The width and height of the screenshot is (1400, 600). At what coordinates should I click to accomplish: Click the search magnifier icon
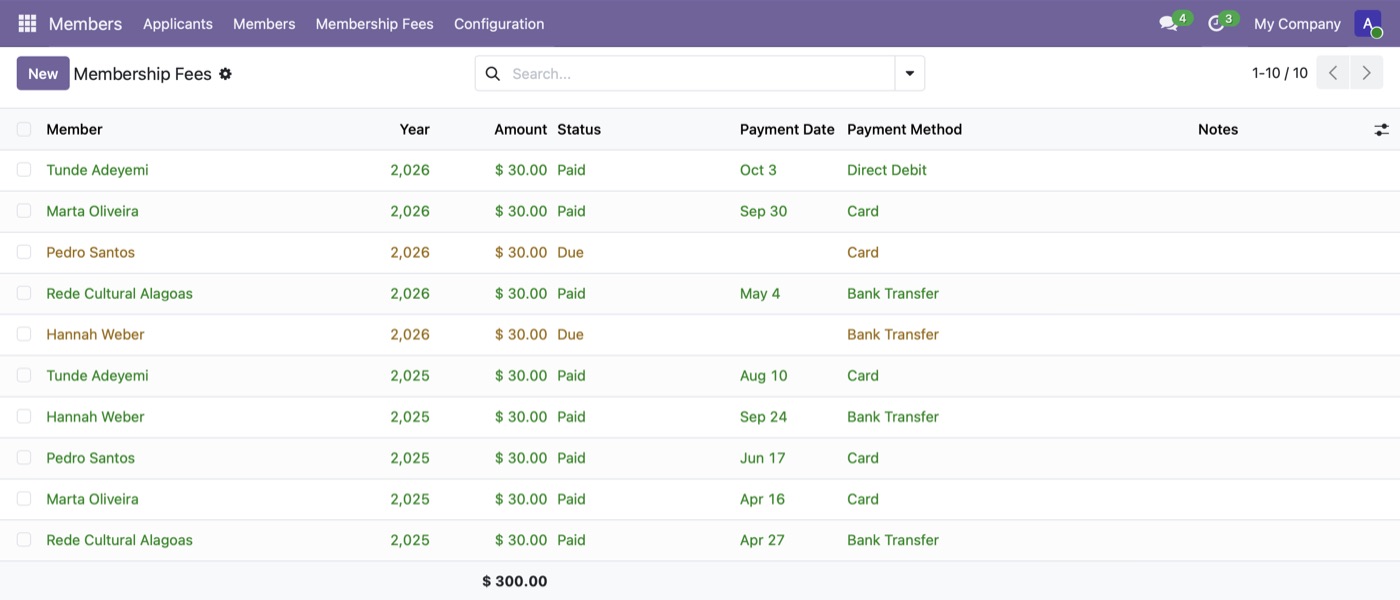(492, 73)
